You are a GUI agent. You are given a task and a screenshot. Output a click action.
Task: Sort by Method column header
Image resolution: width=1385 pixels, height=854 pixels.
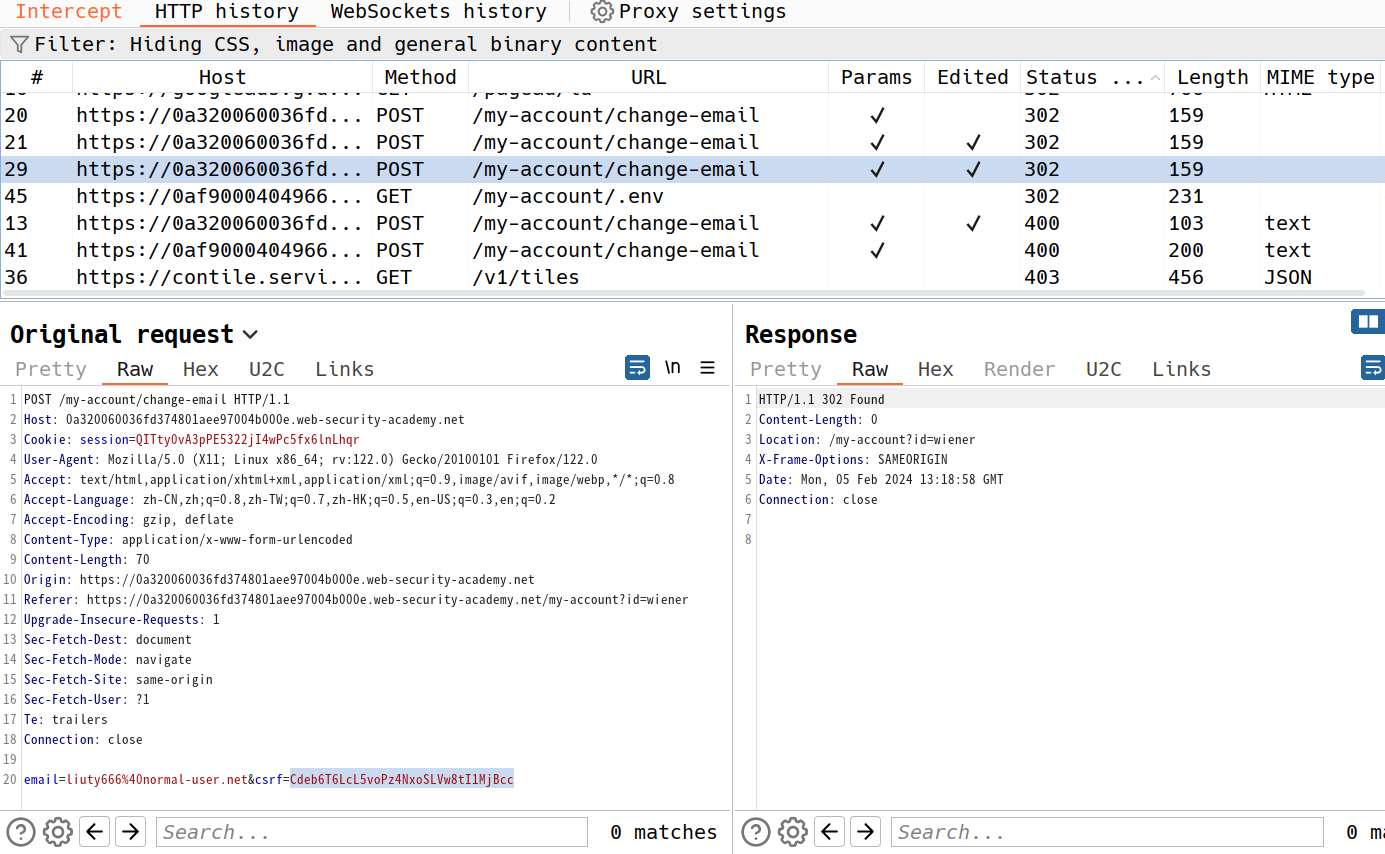click(x=420, y=77)
